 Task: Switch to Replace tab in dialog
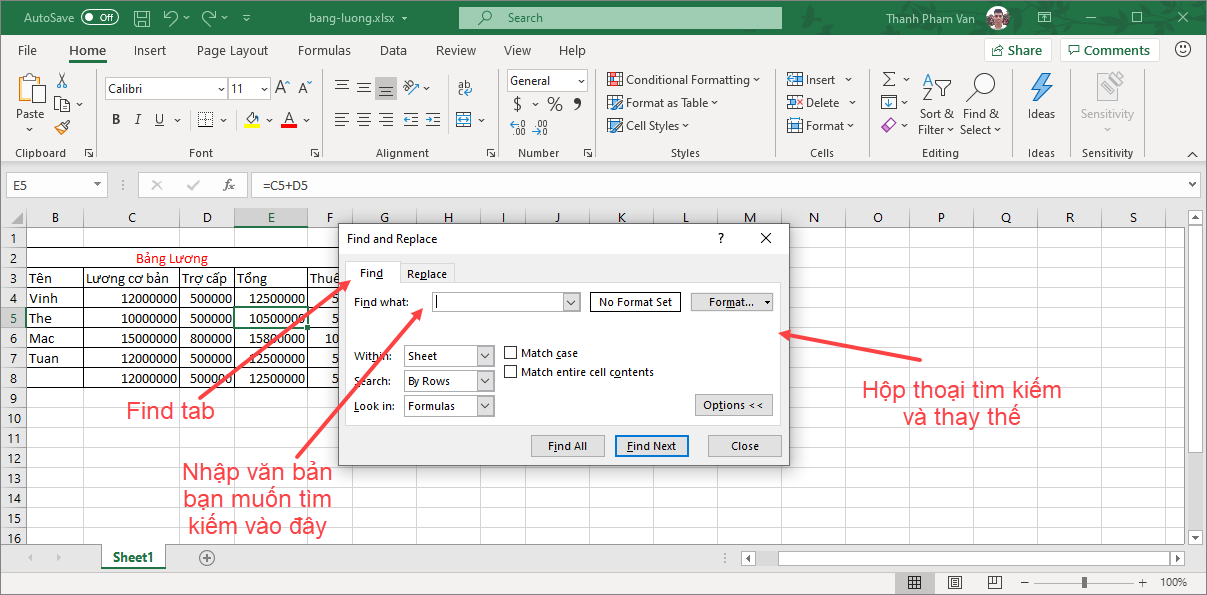pyautogui.click(x=427, y=274)
